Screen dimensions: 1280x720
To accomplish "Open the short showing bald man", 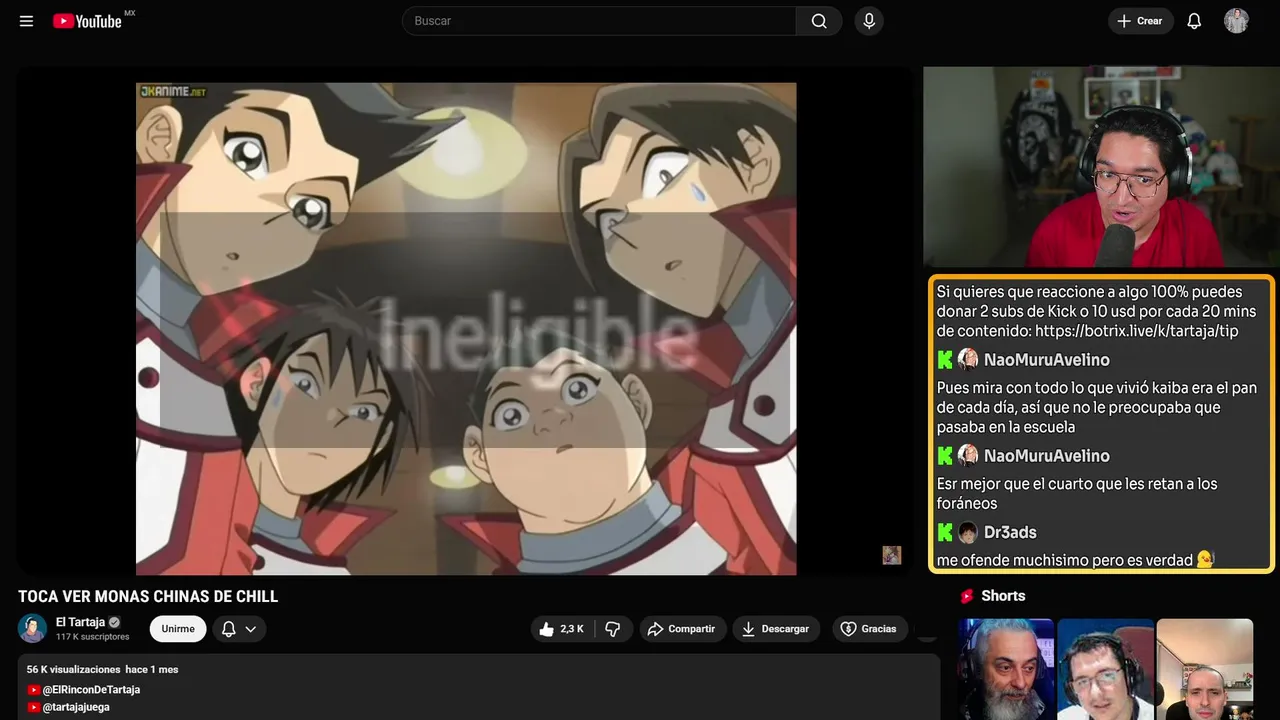I will [1204, 669].
